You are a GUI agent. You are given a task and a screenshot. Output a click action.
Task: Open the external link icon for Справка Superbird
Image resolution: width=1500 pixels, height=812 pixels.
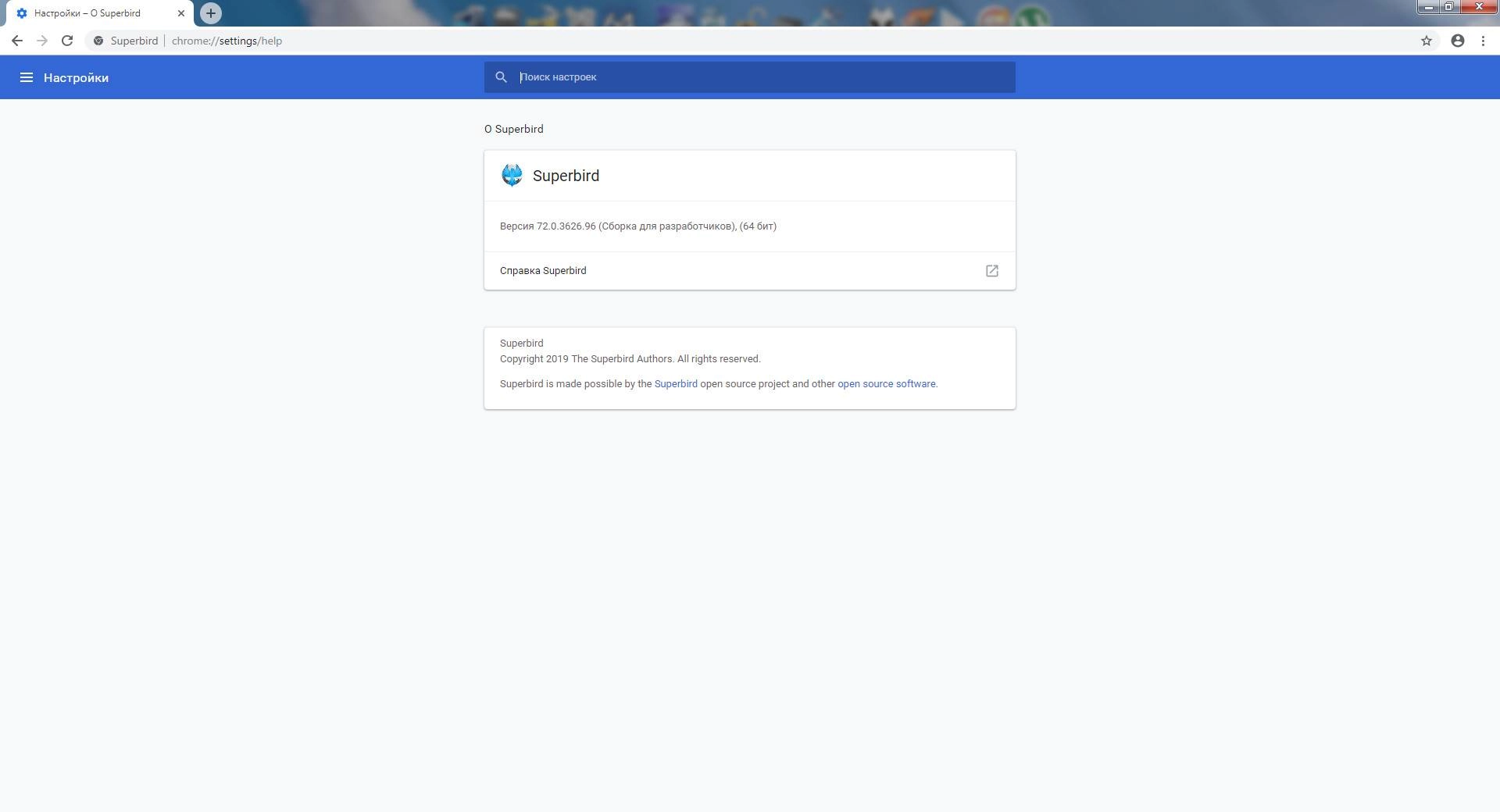click(x=992, y=271)
